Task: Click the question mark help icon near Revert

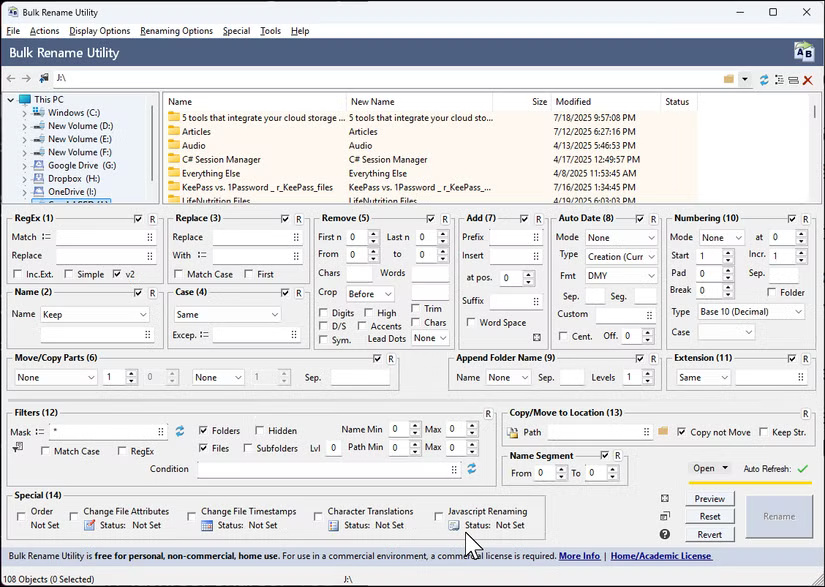Action: click(x=664, y=534)
